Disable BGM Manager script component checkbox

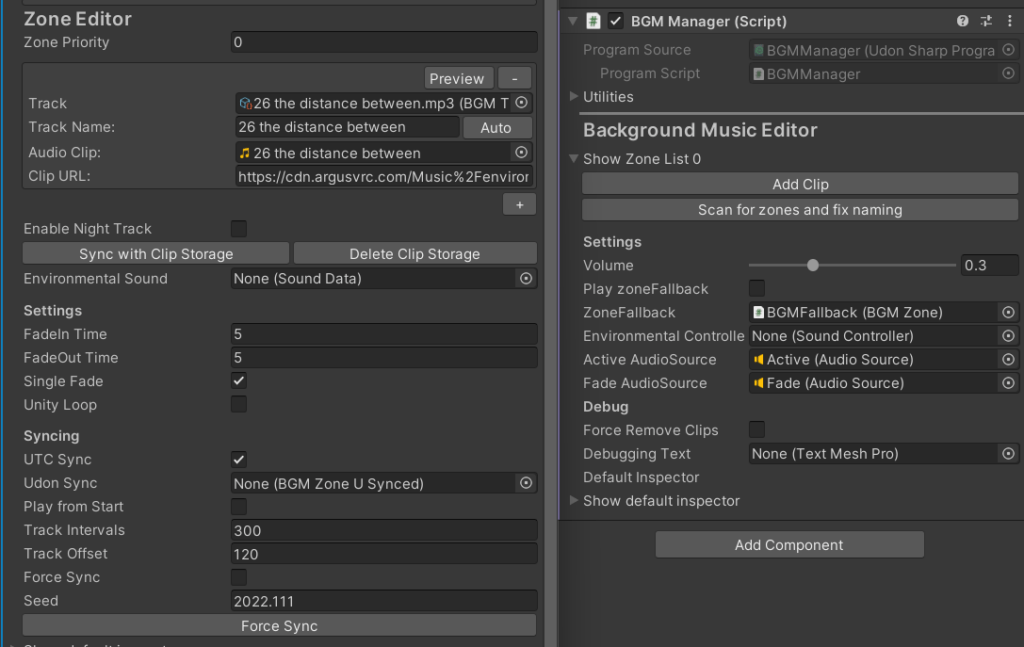click(616, 21)
